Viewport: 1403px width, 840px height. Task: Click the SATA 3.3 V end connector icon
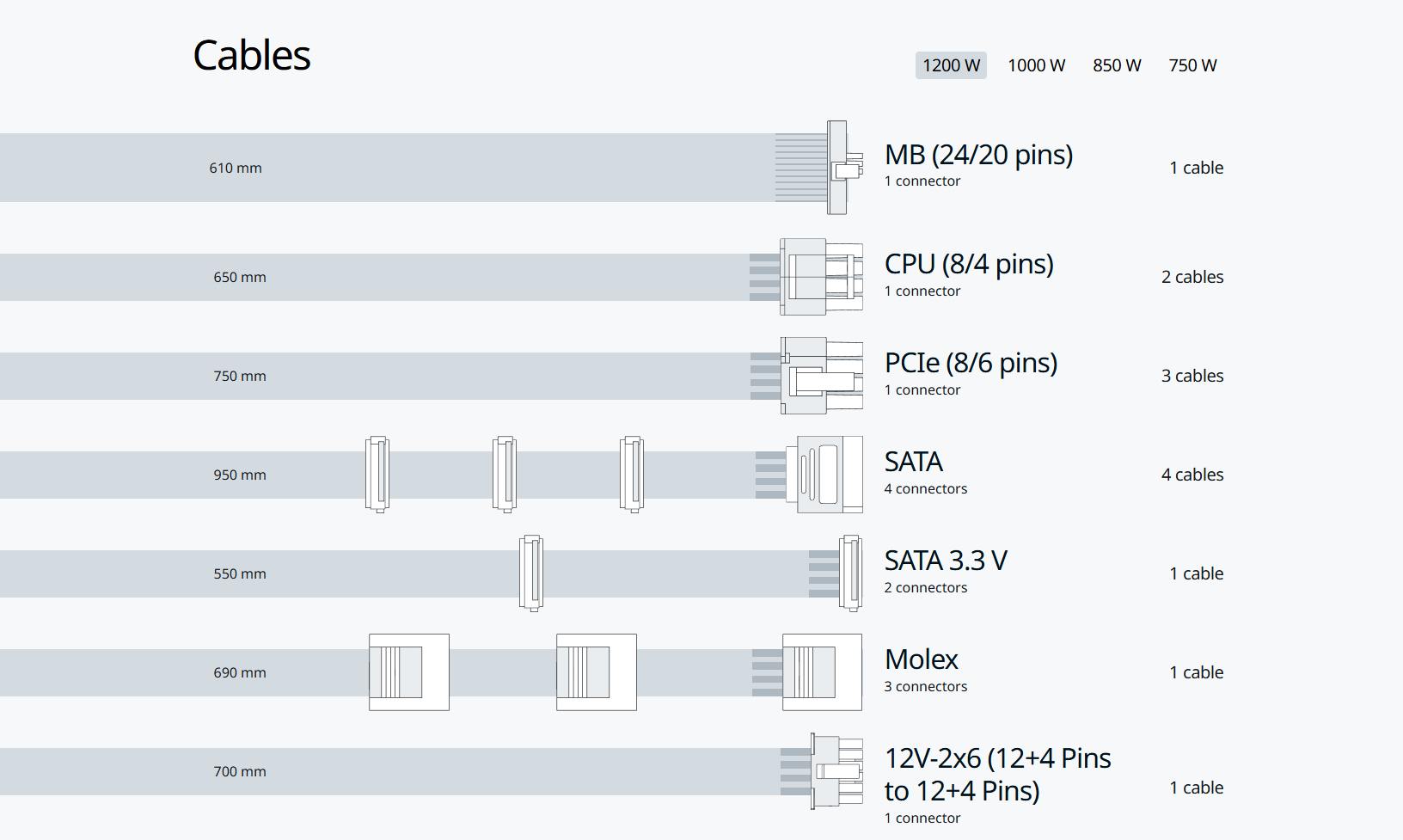(850, 573)
